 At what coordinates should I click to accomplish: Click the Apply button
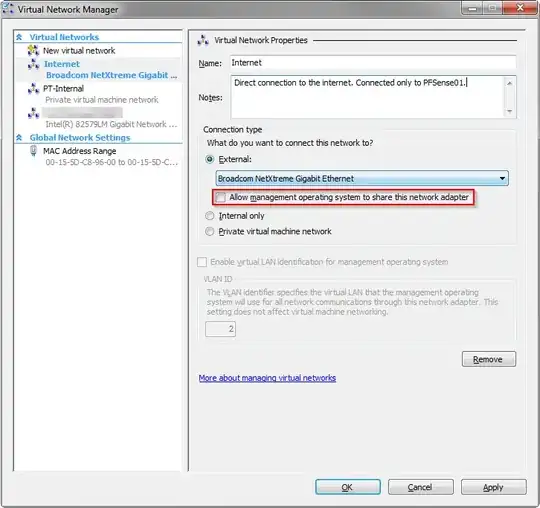494,487
